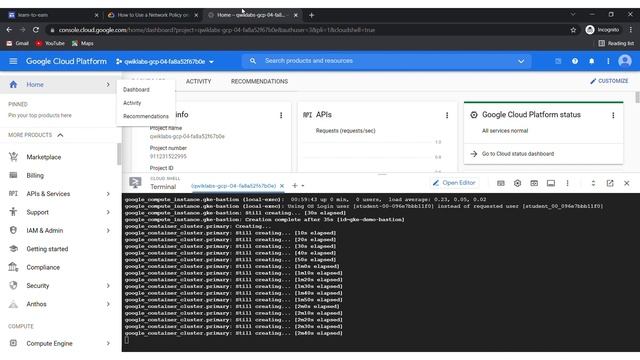Switch to the Network Policy browser tab
This screenshot has width=640, height=360.
coord(152,15)
